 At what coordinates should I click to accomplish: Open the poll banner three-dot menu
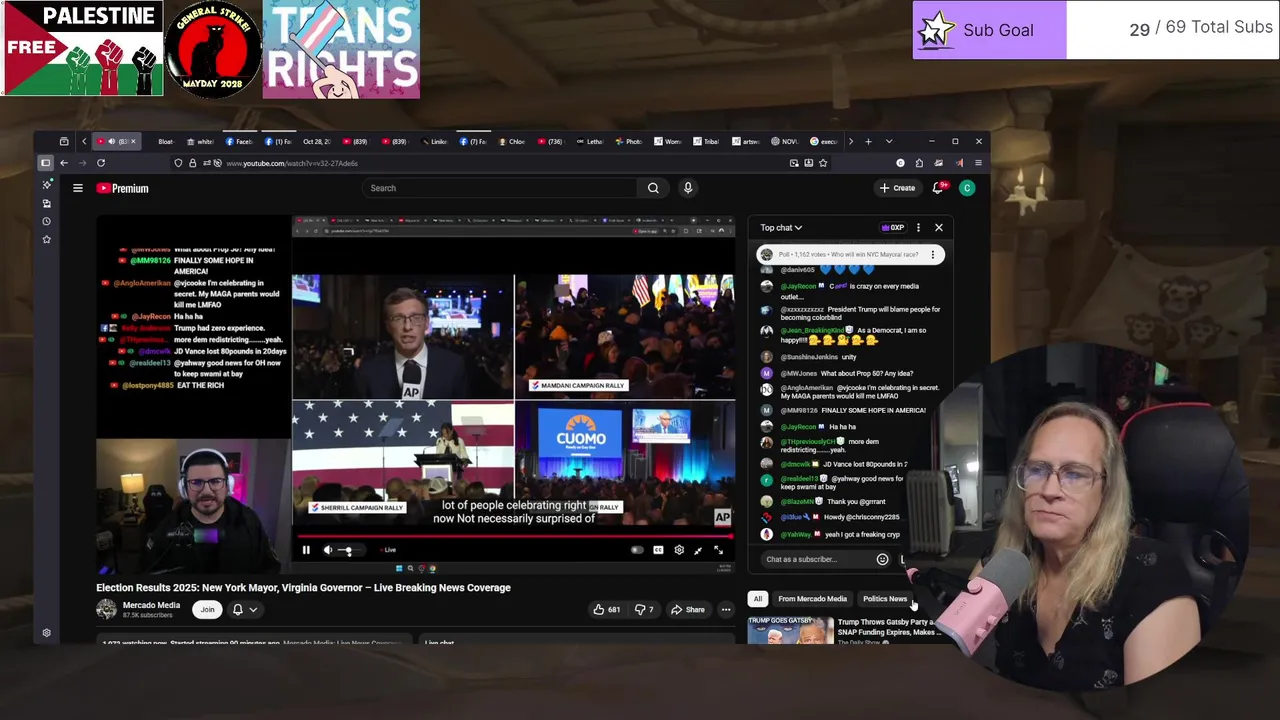click(933, 255)
